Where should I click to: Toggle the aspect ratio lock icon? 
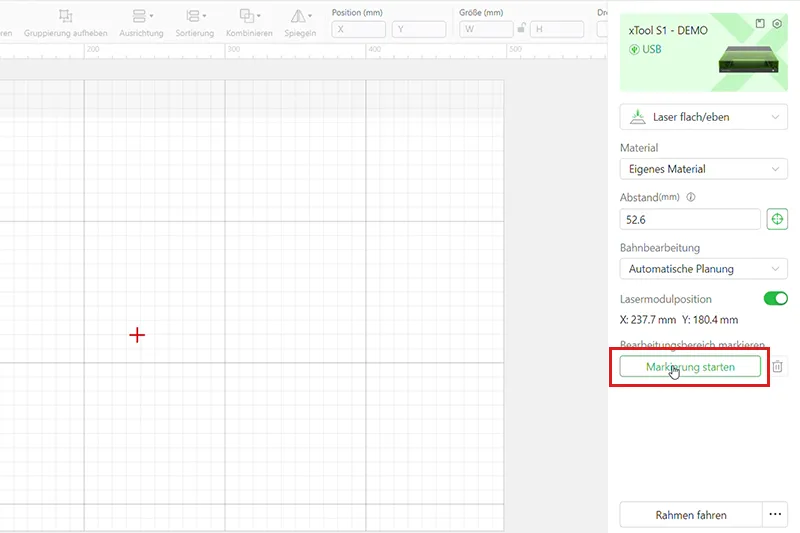tap(521, 28)
